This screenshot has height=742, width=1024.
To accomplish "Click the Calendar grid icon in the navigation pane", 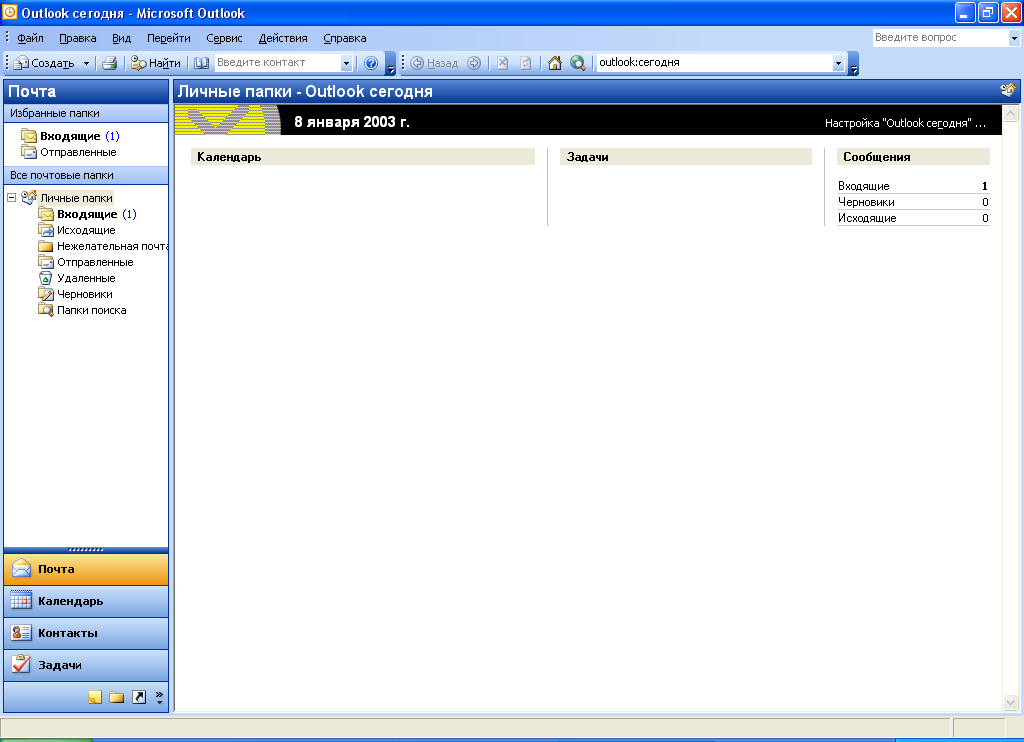I will (x=21, y=600).
